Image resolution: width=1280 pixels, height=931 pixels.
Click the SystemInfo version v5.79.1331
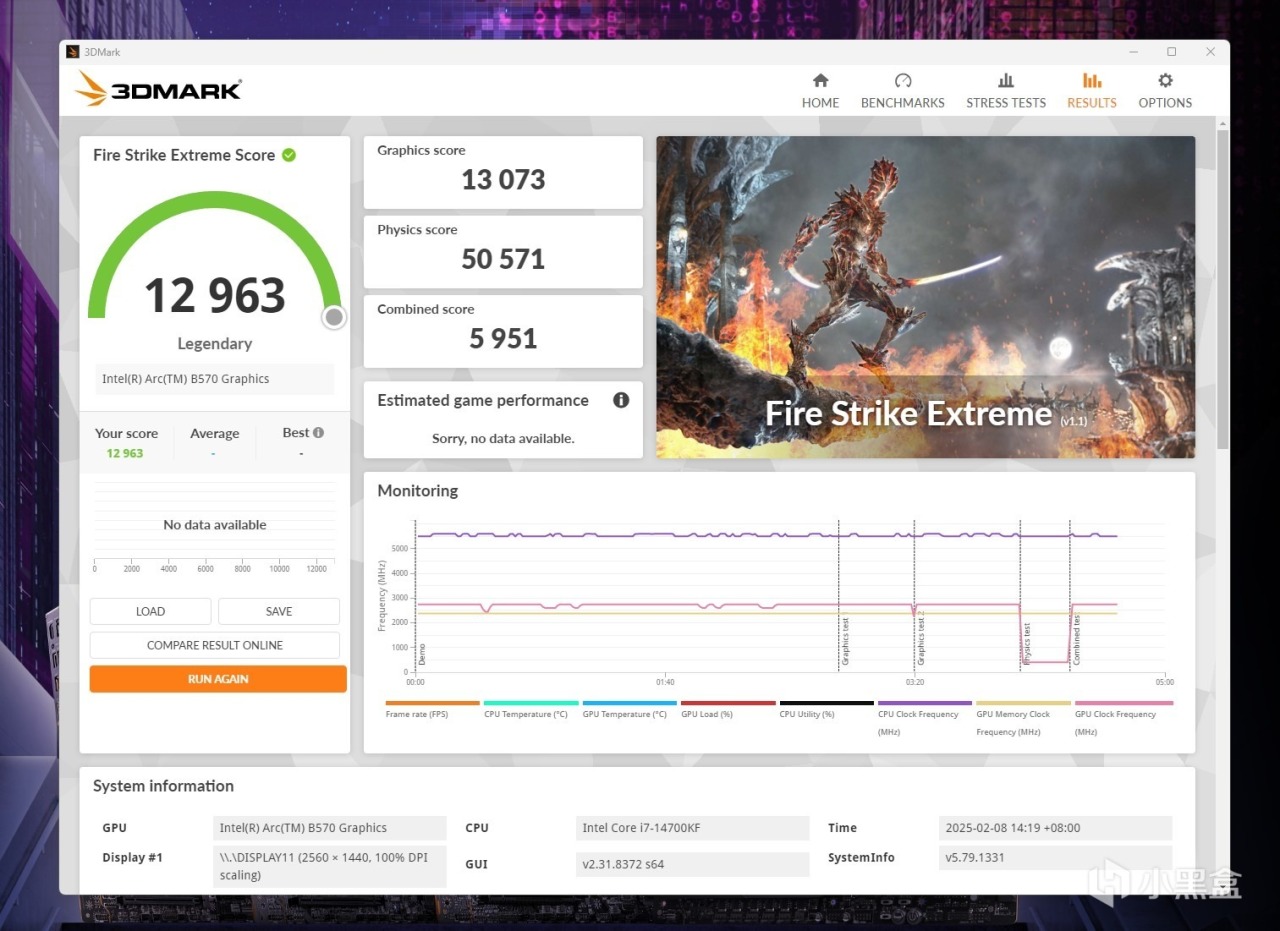(x=1056, y=858)
